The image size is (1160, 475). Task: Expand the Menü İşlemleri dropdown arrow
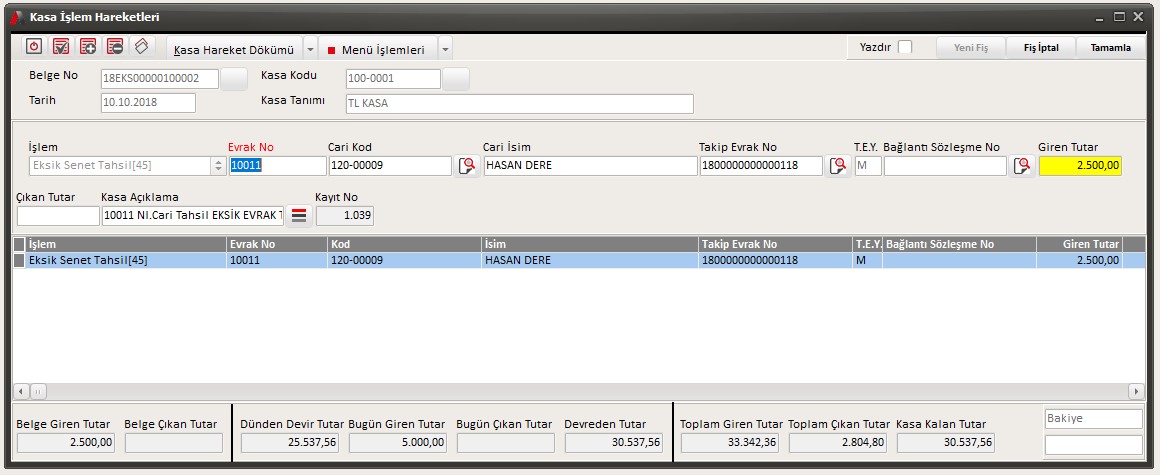pyautogui.click(x=445, y=49)
